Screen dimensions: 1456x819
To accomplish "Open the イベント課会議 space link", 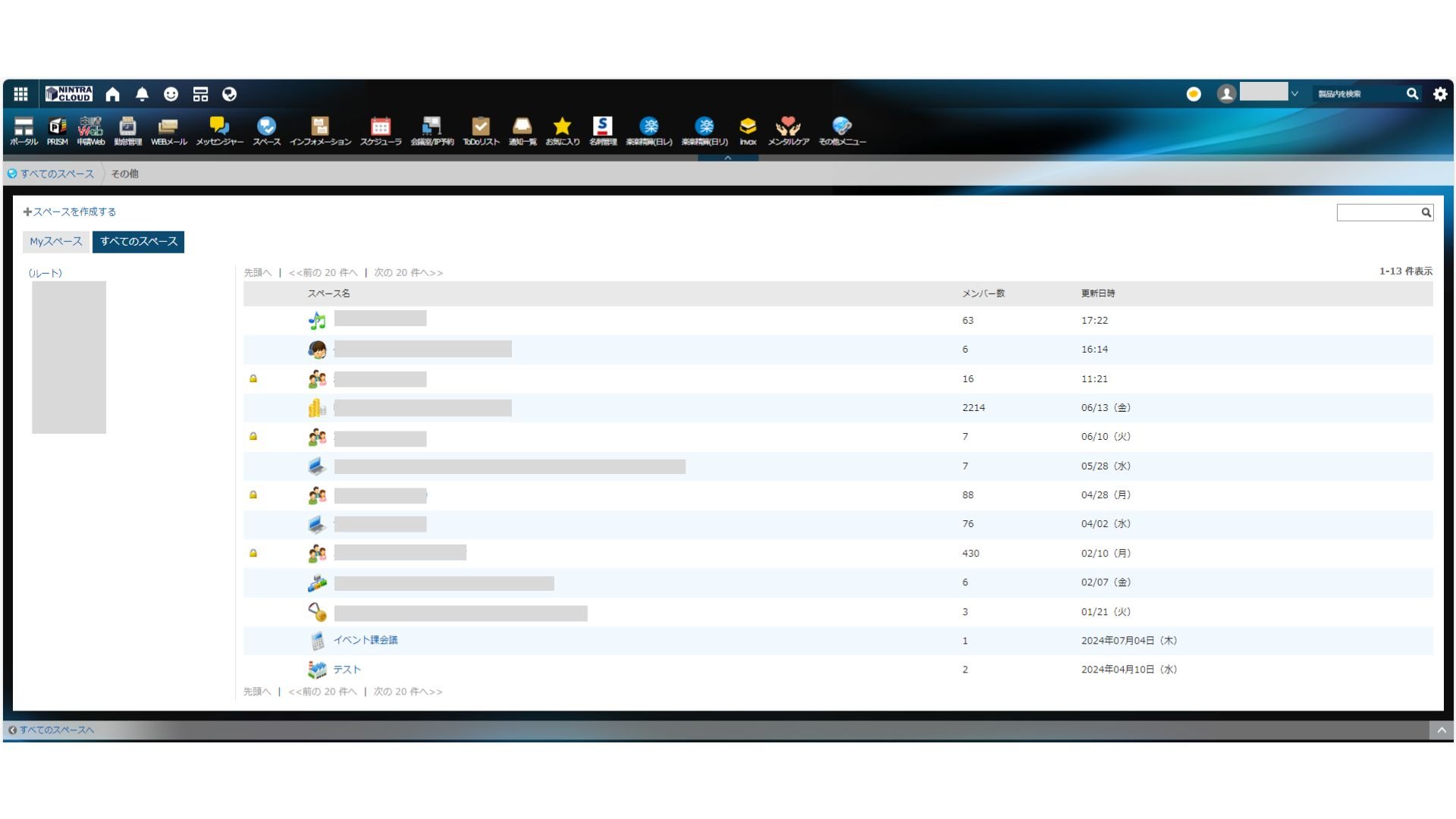I will tap(366, 640).
